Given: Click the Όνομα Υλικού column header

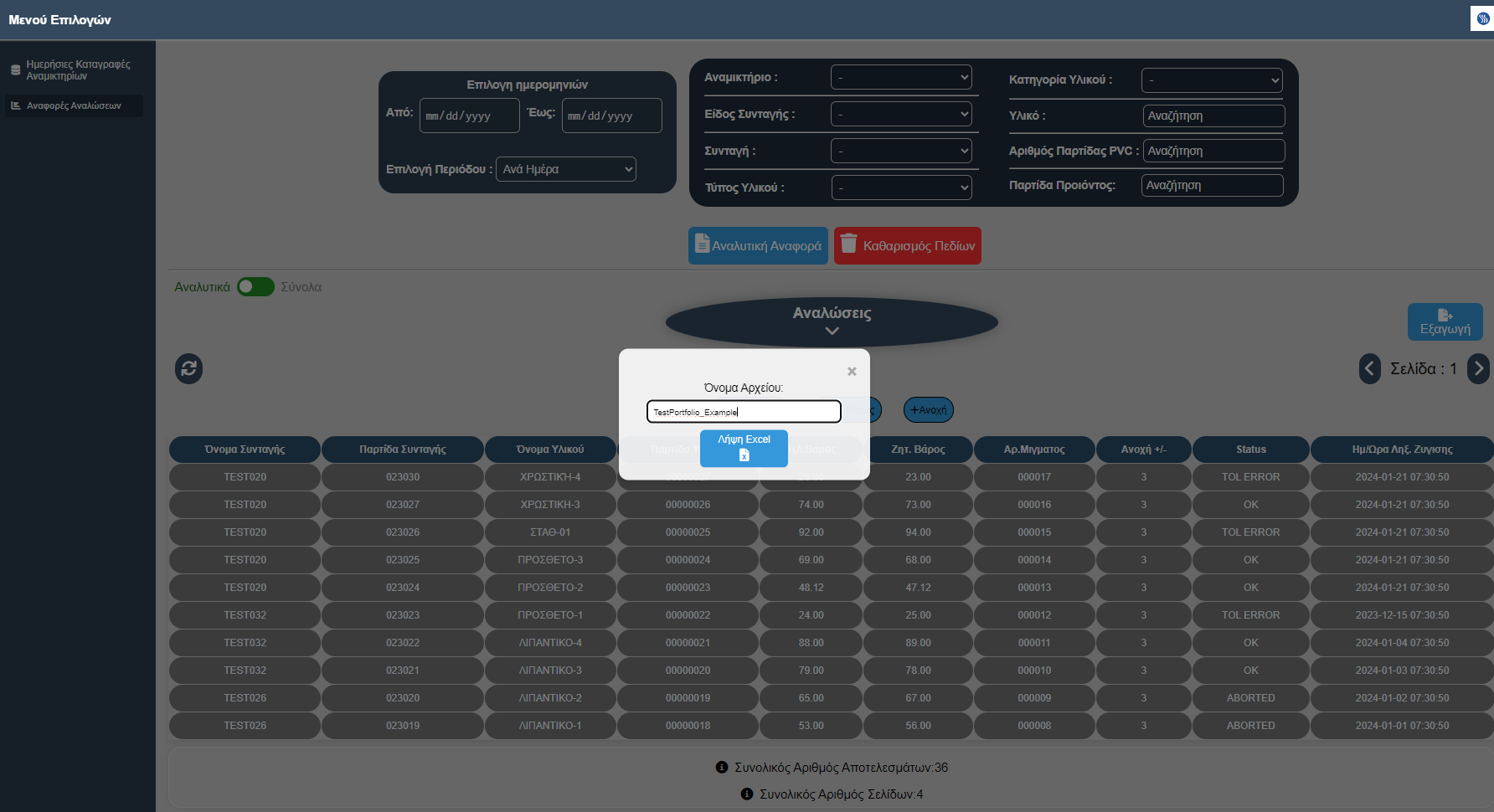Looking at the screenshot, I should click(550, 450).
